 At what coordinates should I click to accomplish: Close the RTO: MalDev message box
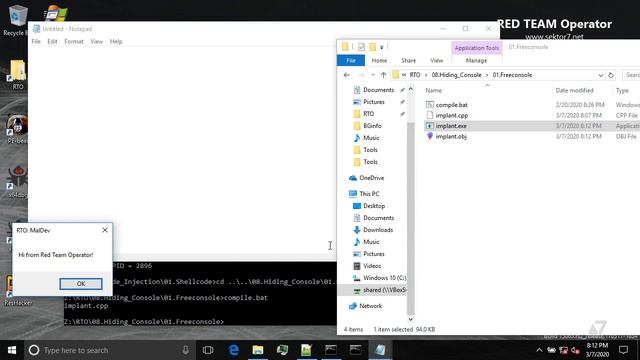coord(105,230)
